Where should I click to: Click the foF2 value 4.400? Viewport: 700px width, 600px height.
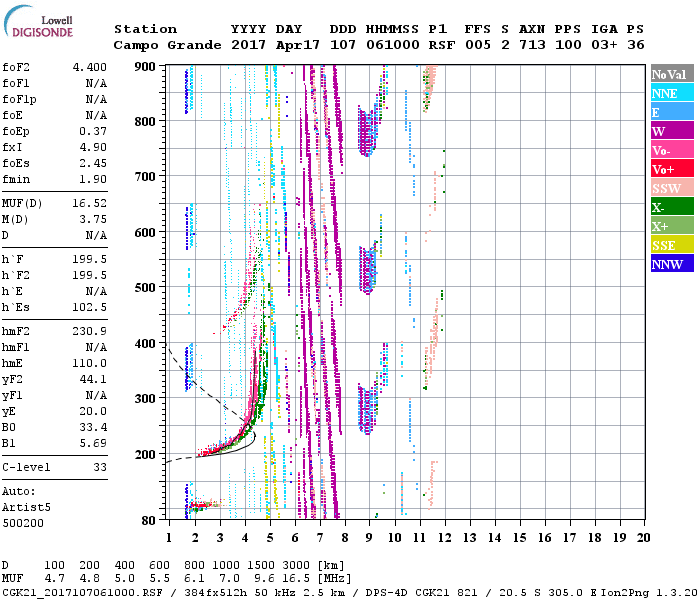pos(87,66)
